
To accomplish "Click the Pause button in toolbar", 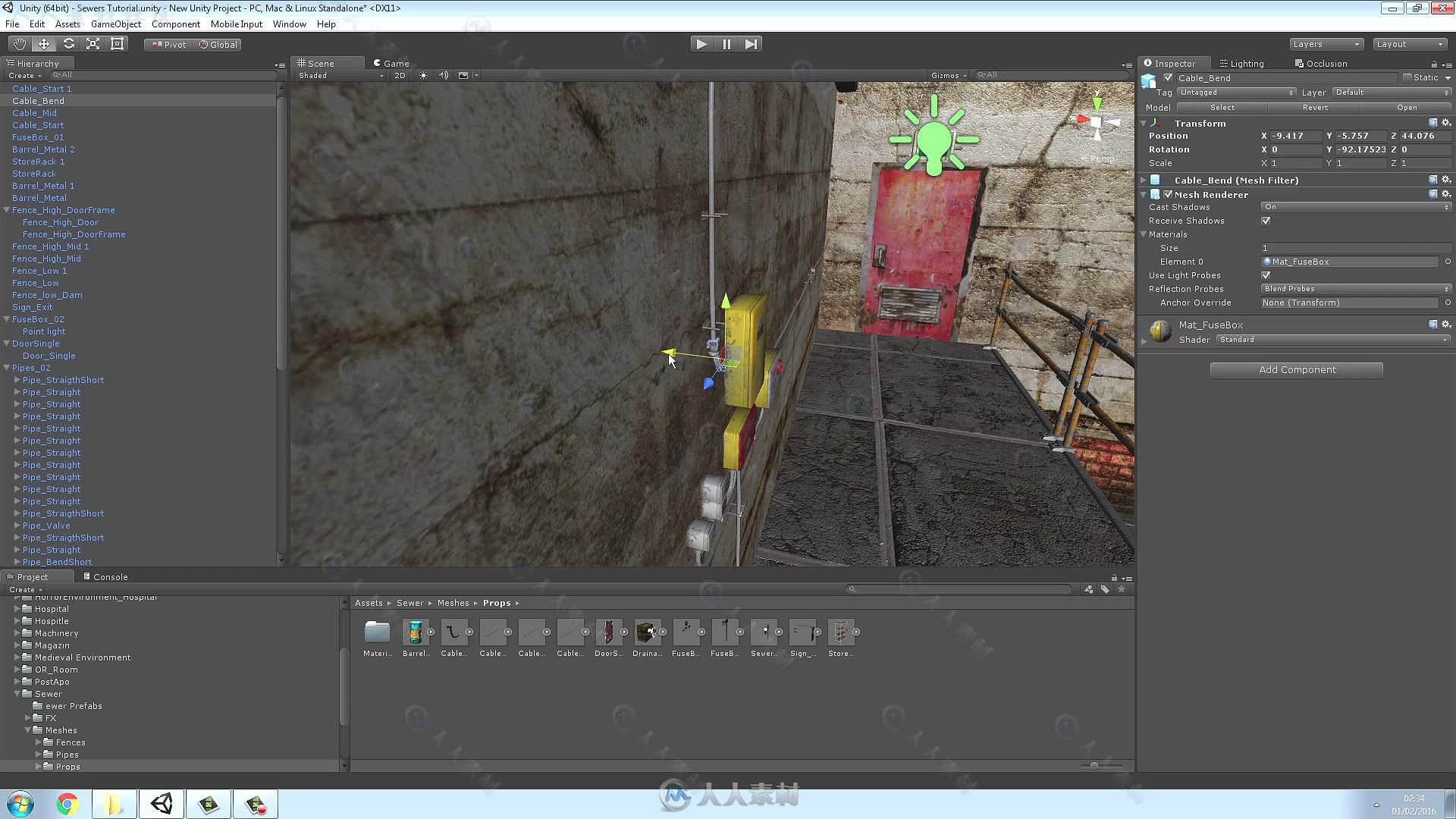I will coord(727,43).
